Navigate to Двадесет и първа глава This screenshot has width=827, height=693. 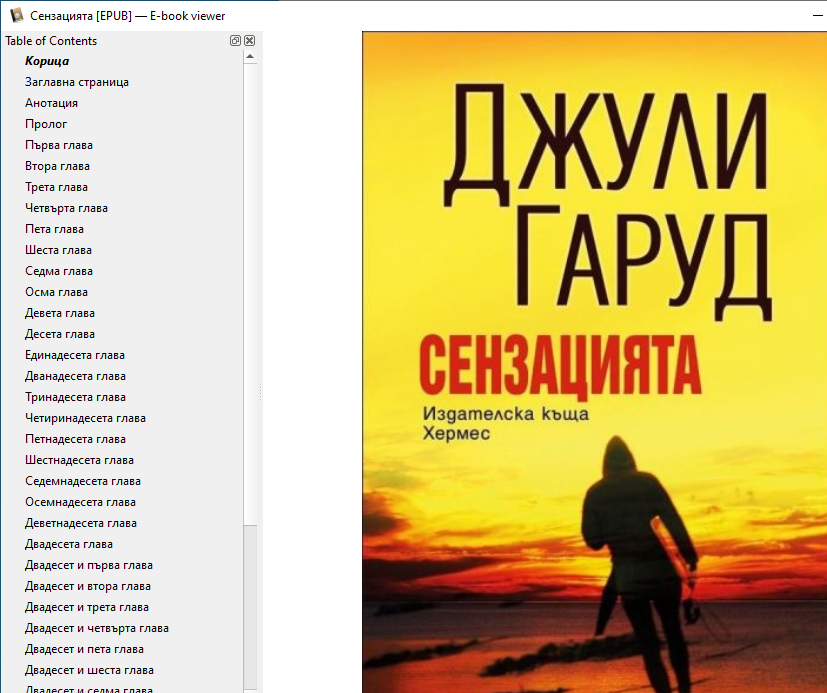89,565
